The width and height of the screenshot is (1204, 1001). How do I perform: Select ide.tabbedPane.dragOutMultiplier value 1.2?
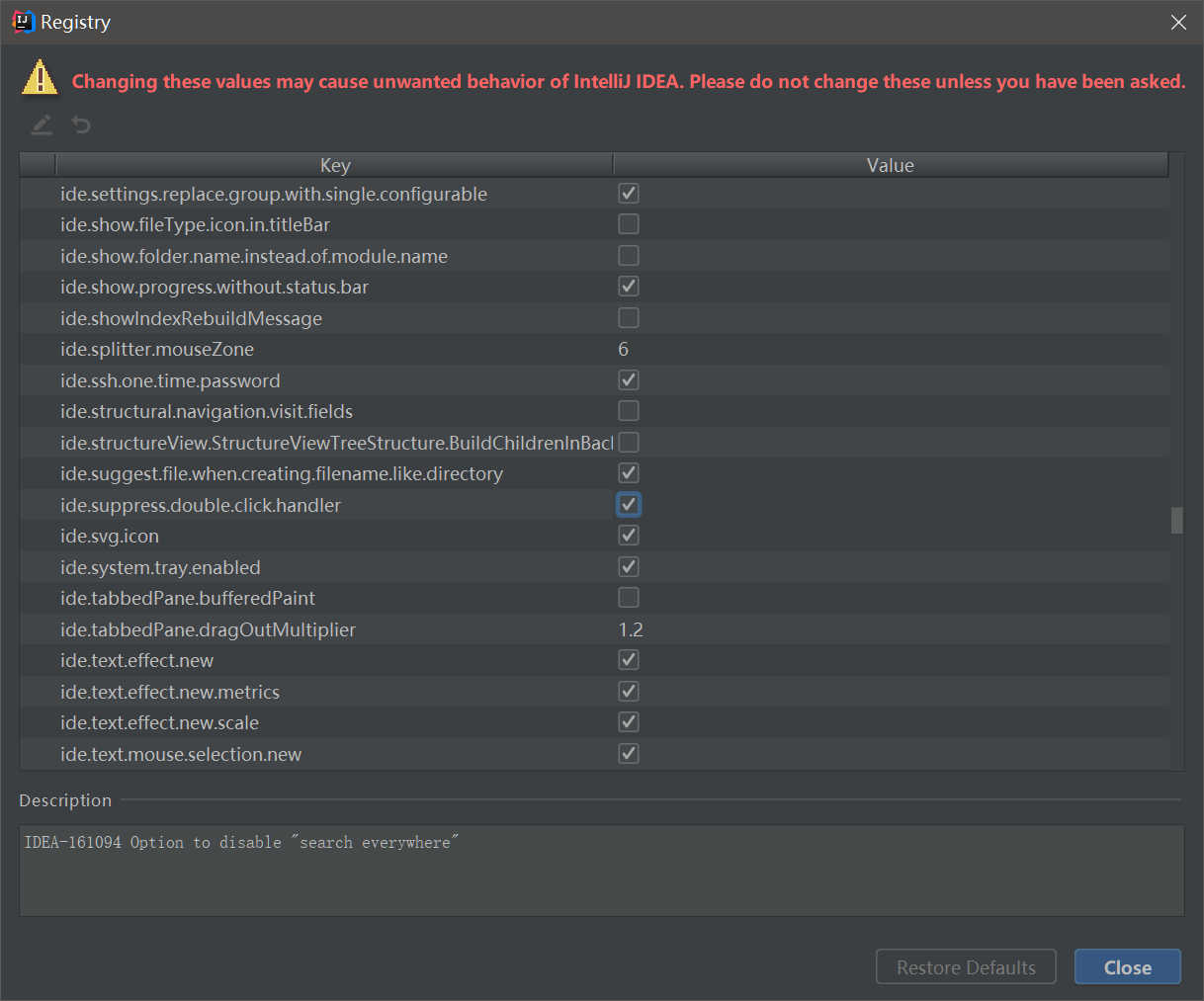point(631,629)
